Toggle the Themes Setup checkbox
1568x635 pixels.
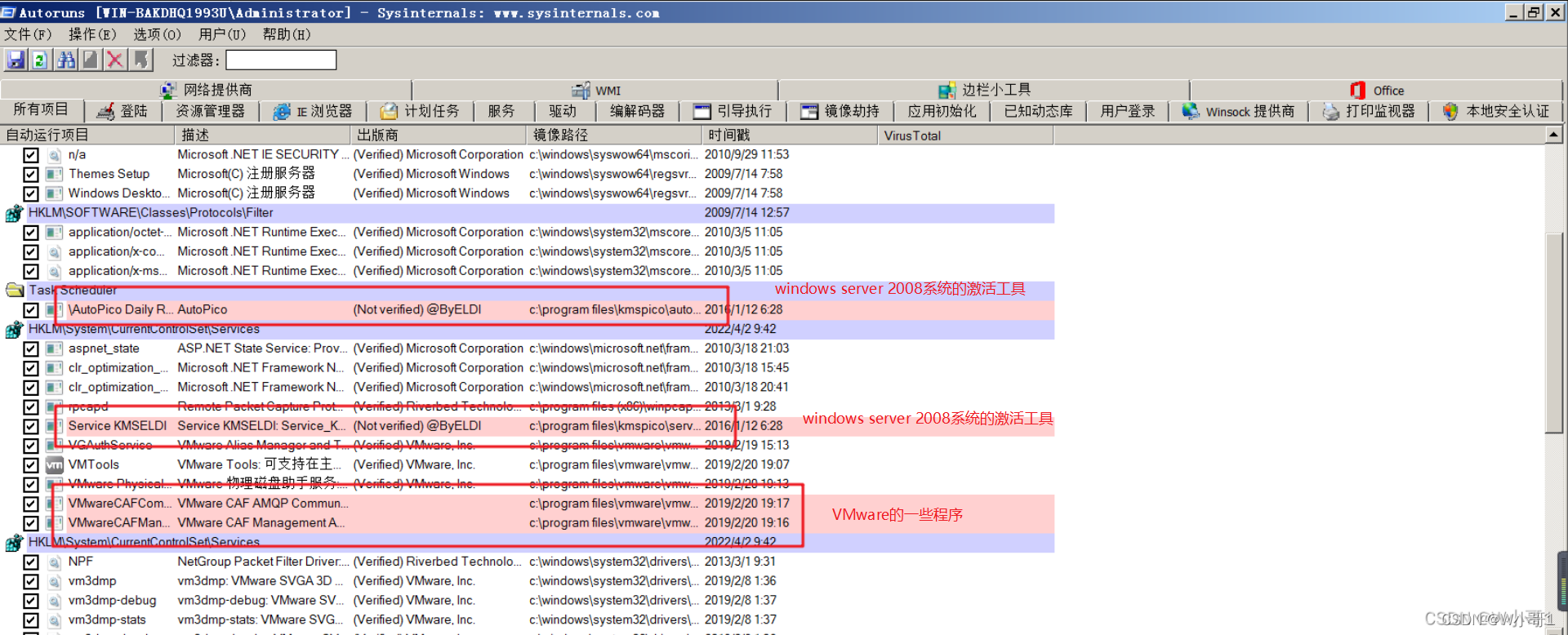(31, 174)
